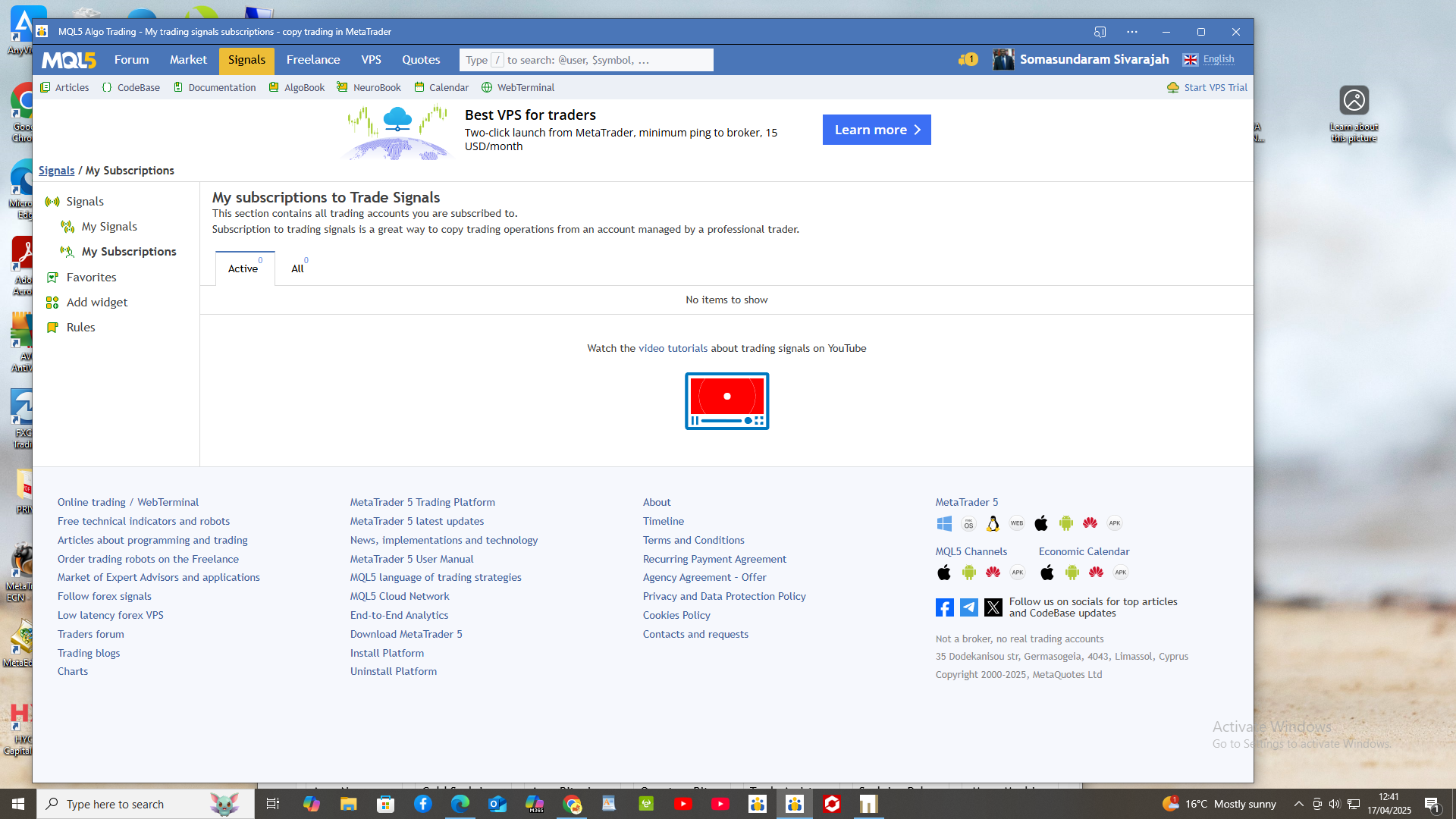Open the NeuroBook link
The image size is (1456, 819).
point(369,88)
